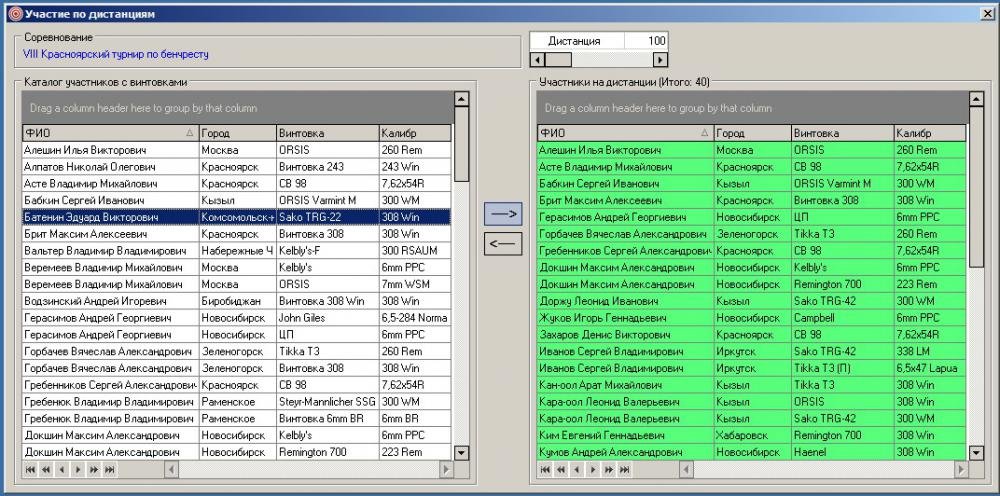Go to next record in left catalog navigator

click(x=78, y=469)
